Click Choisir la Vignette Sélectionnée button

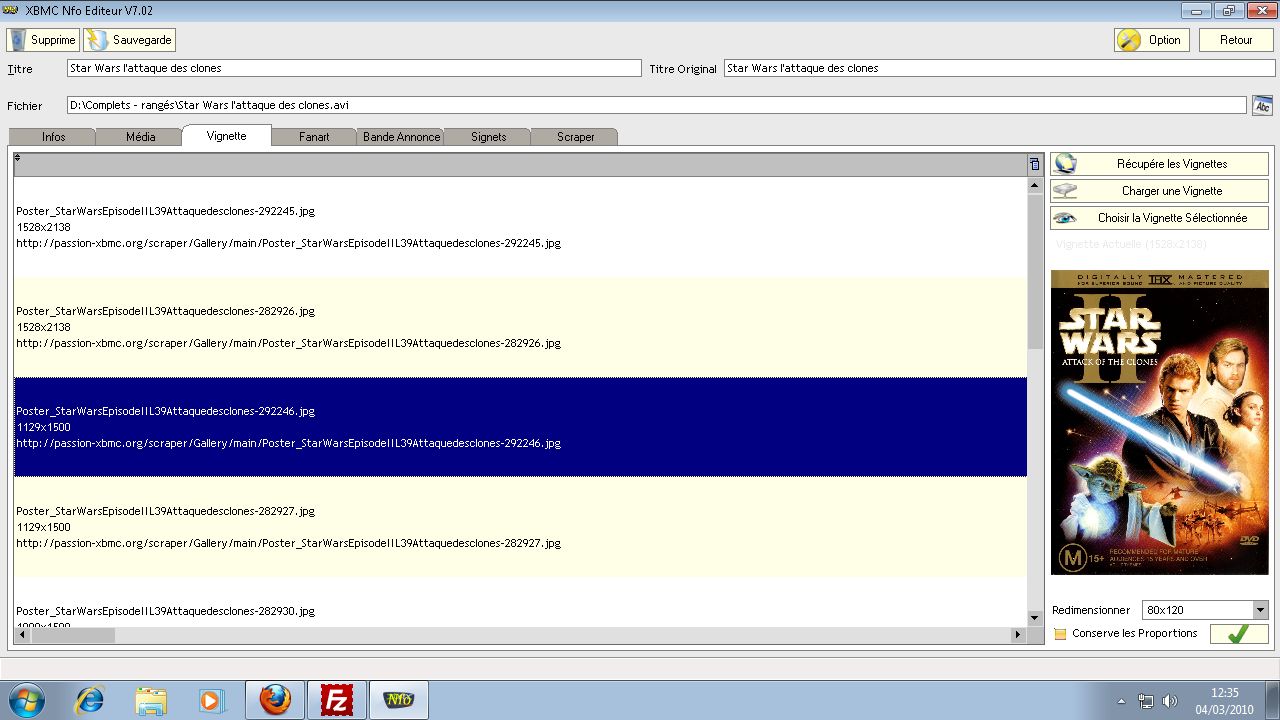pos(1159,218)
